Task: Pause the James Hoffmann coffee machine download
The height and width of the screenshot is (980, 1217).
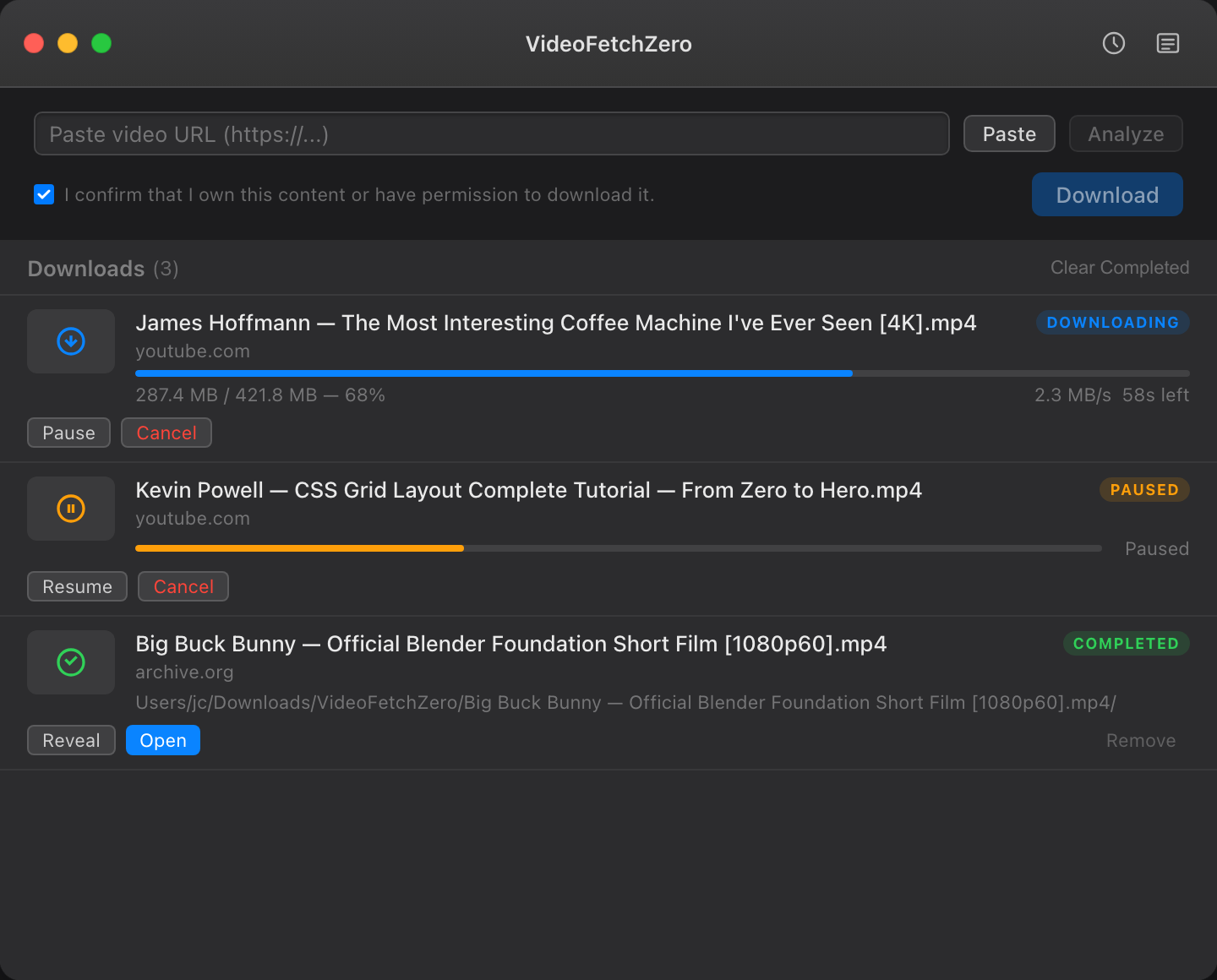Action: [69, 433]
